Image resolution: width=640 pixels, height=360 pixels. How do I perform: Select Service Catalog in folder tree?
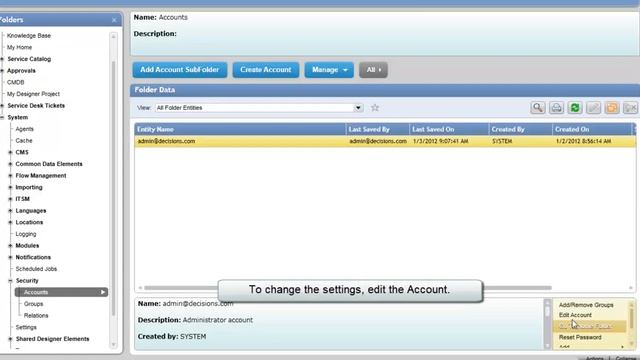(x=29, y=59)
